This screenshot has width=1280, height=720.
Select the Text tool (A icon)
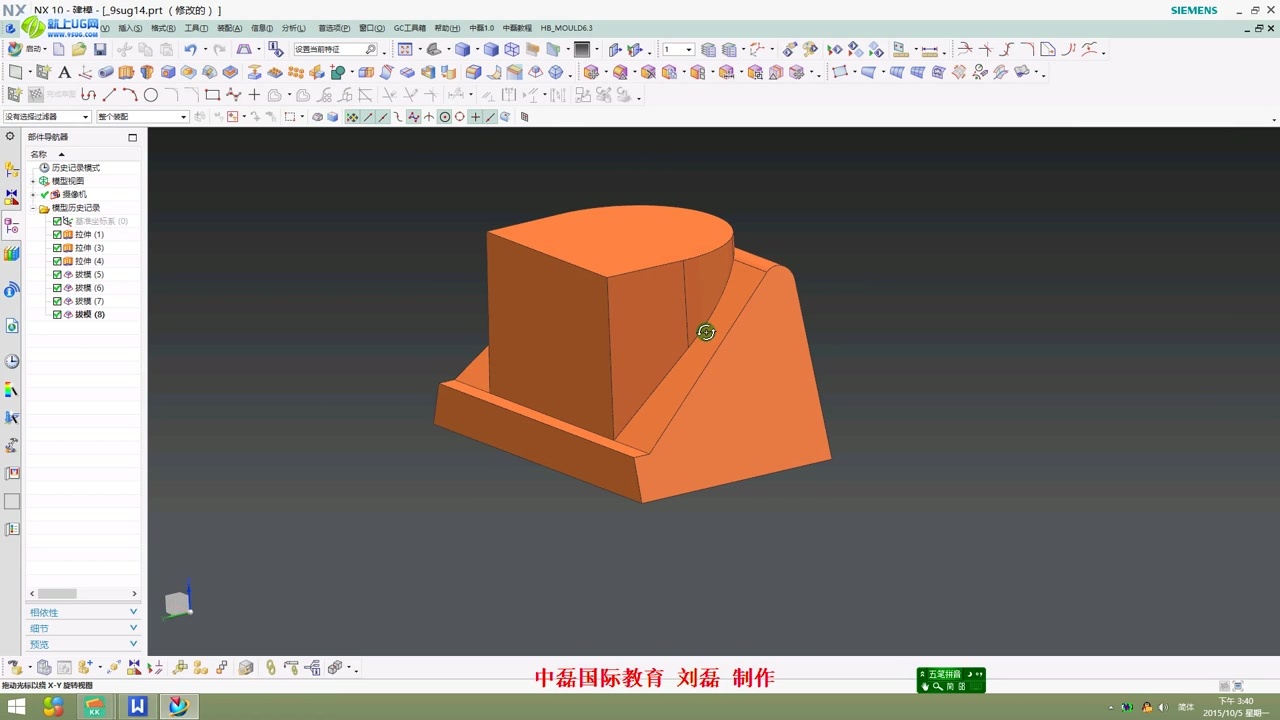(64, 72)
